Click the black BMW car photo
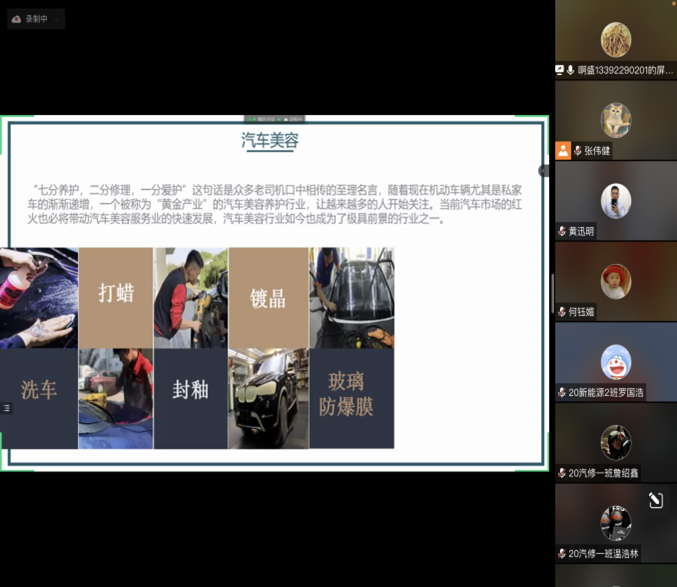Image resolution: width=677 pixels, height=587 pixels. (x=268, y=398)
